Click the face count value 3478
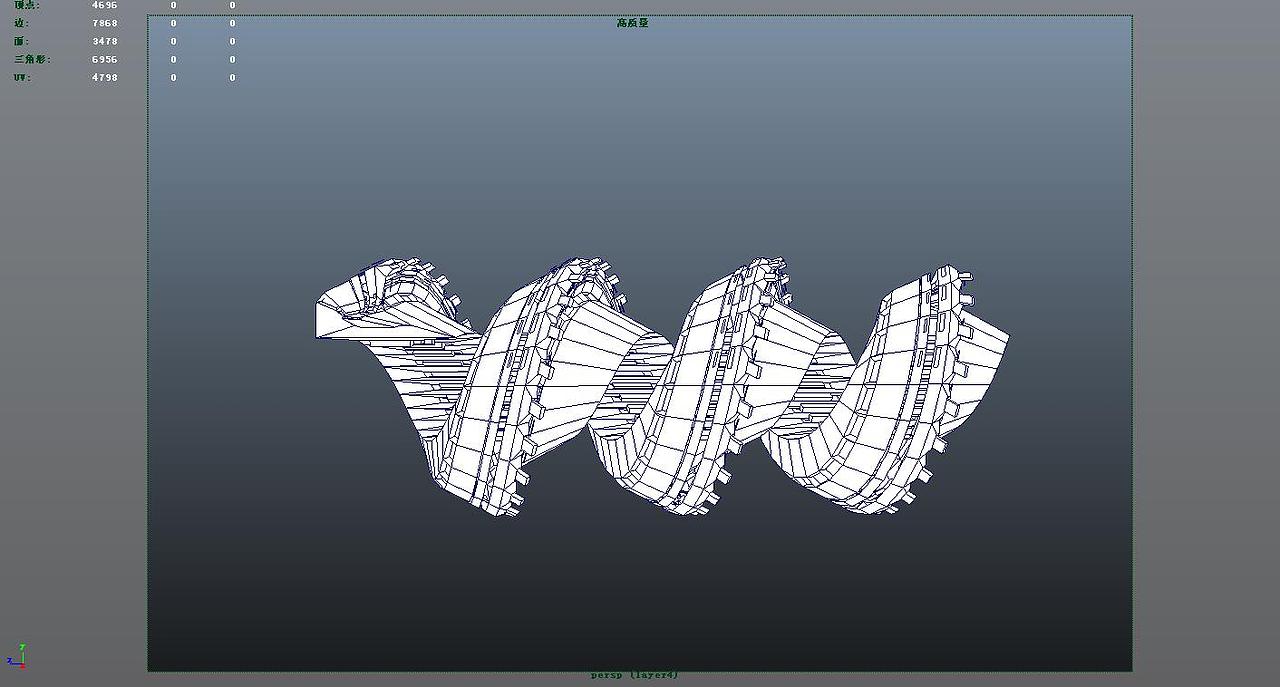1280x687 pixels. point(104,41)
